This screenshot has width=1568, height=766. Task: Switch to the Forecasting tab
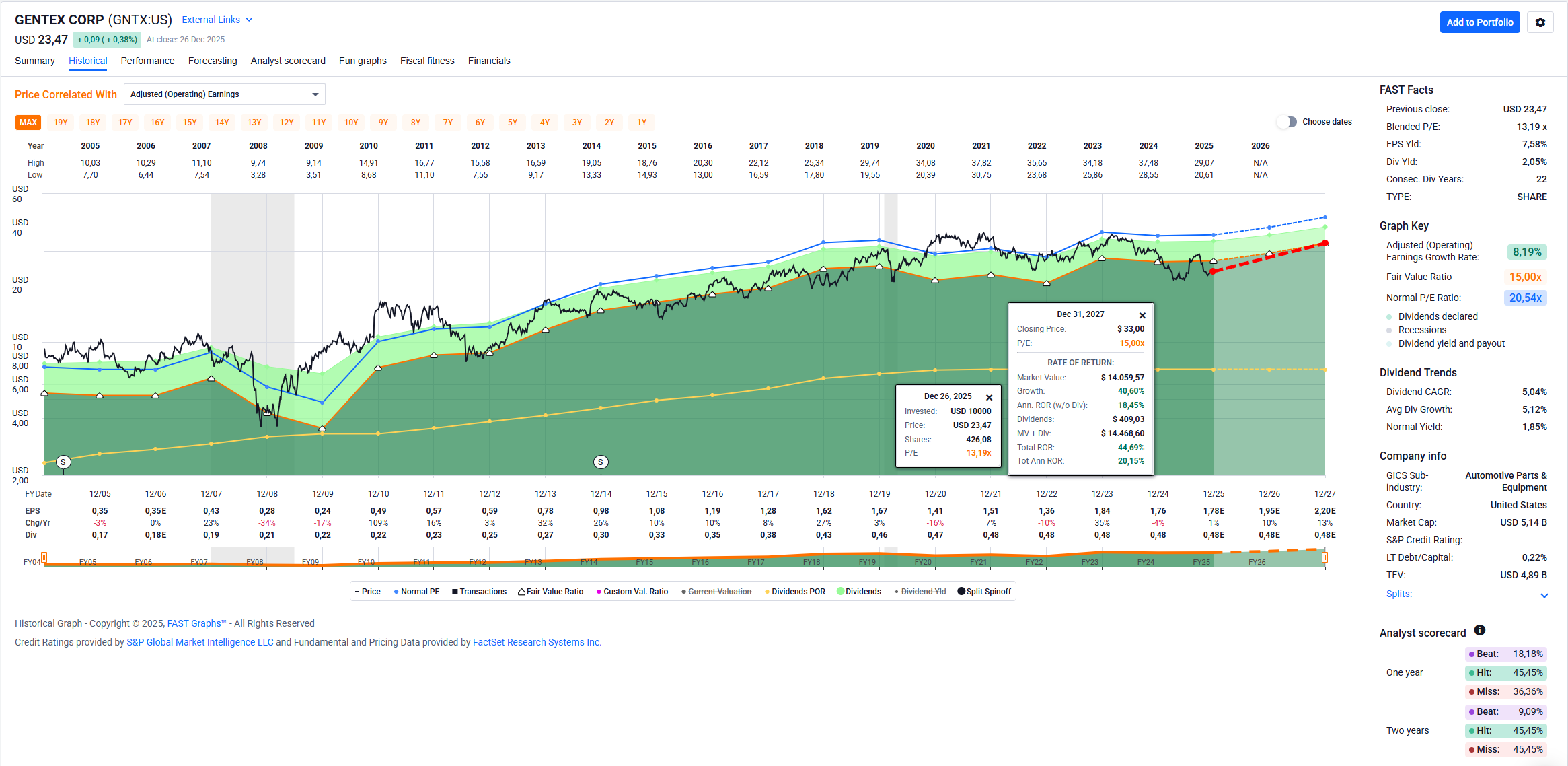click(213, 61)
